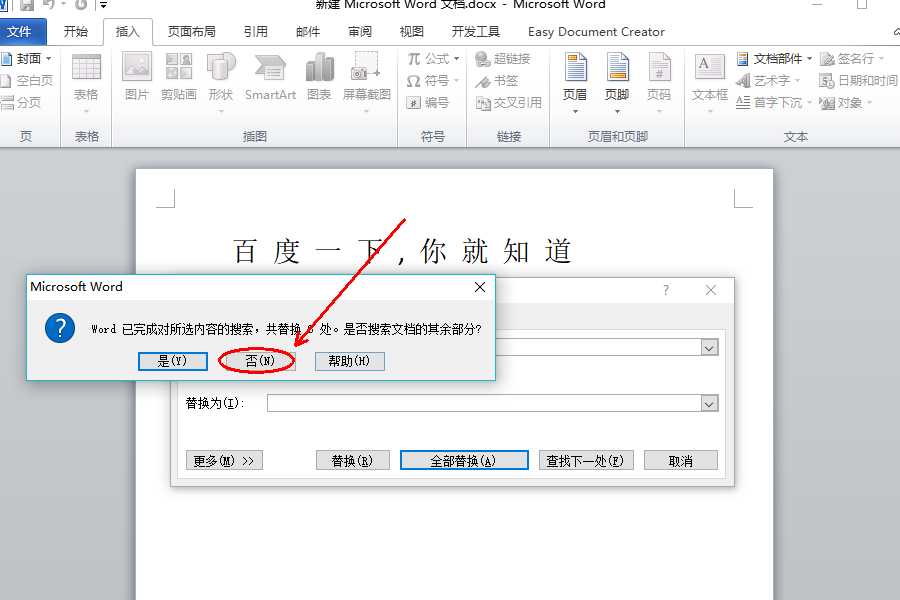This screenshot has height=600, width=900.
Task: Open the 页码 page number menu
Action: point(659,83)
